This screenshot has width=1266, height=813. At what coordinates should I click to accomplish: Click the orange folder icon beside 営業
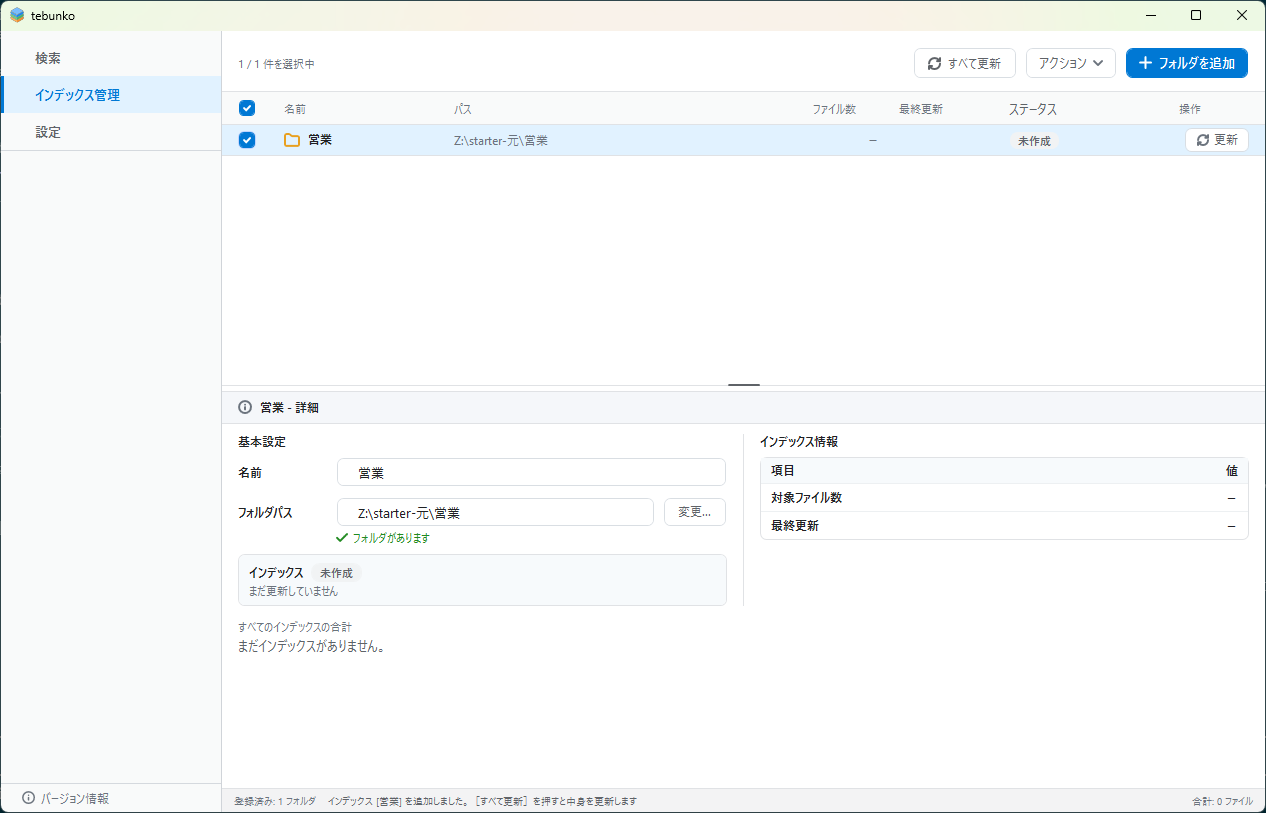pyautogui.click(x=292, y=140)
